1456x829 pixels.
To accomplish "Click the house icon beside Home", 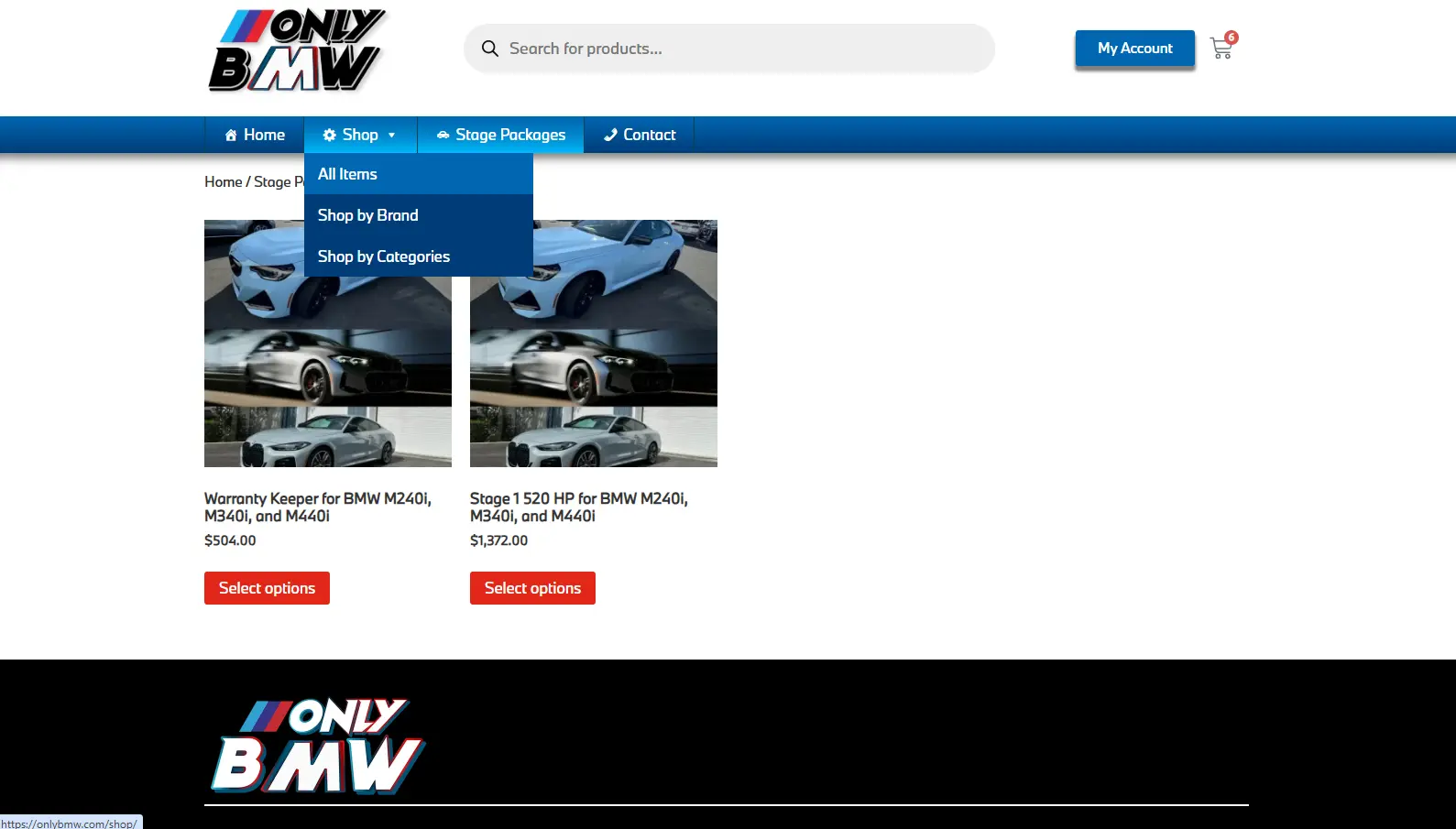I will pyautogui.click(x=231, y=136).
